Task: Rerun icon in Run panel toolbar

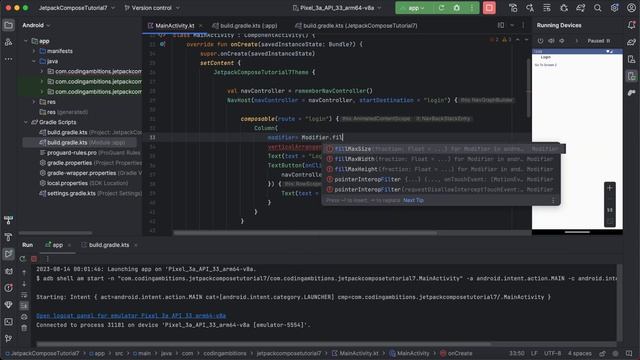Action: [x=23, y=259]
